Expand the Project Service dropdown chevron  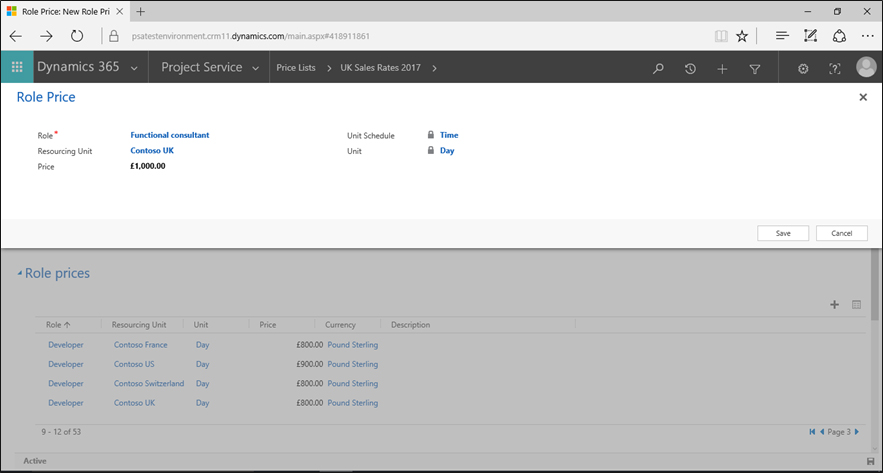(x=255, y=68)
